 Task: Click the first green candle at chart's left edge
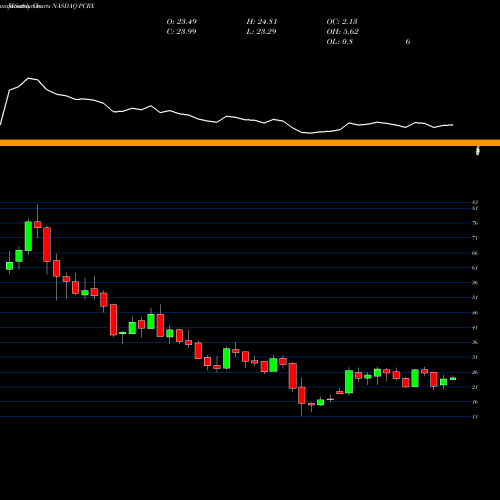coord(9,266)
